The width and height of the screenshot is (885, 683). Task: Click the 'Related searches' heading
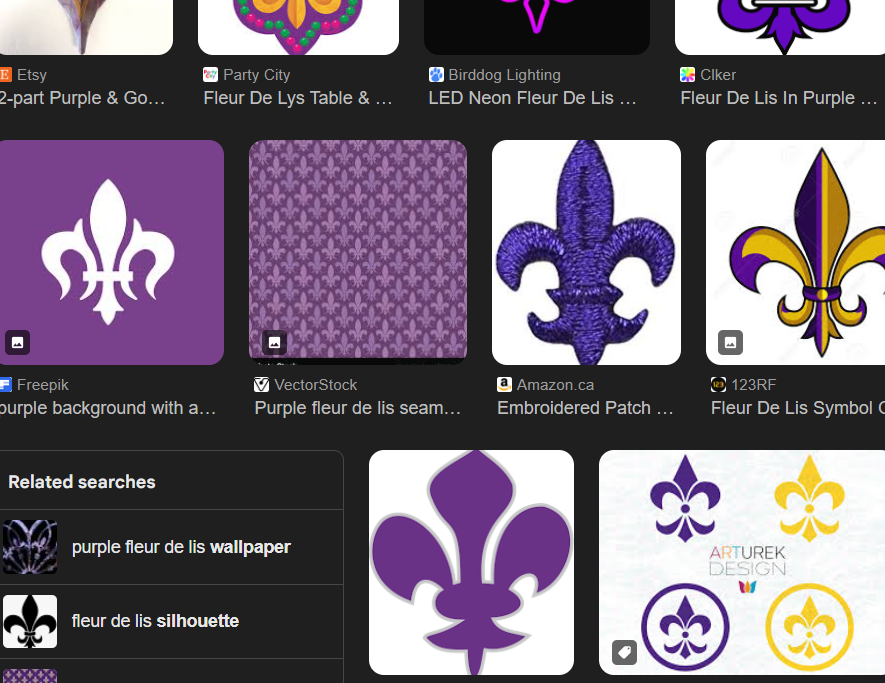coord(82,481)
